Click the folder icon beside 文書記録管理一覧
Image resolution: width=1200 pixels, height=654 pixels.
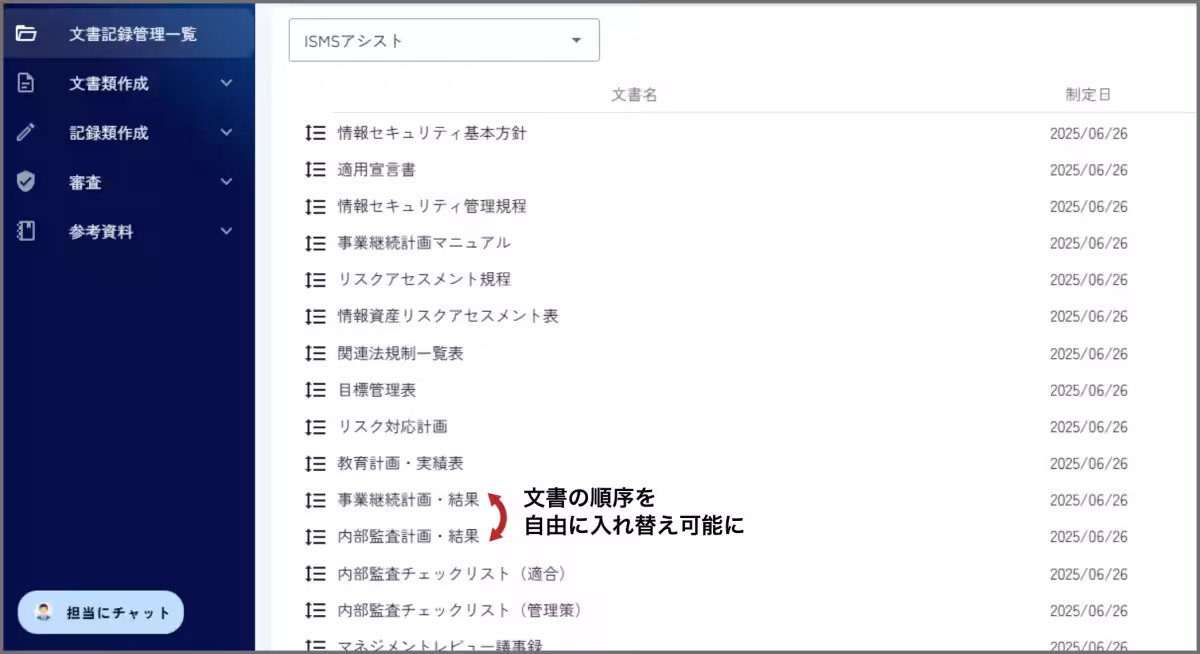coord(24,33)
